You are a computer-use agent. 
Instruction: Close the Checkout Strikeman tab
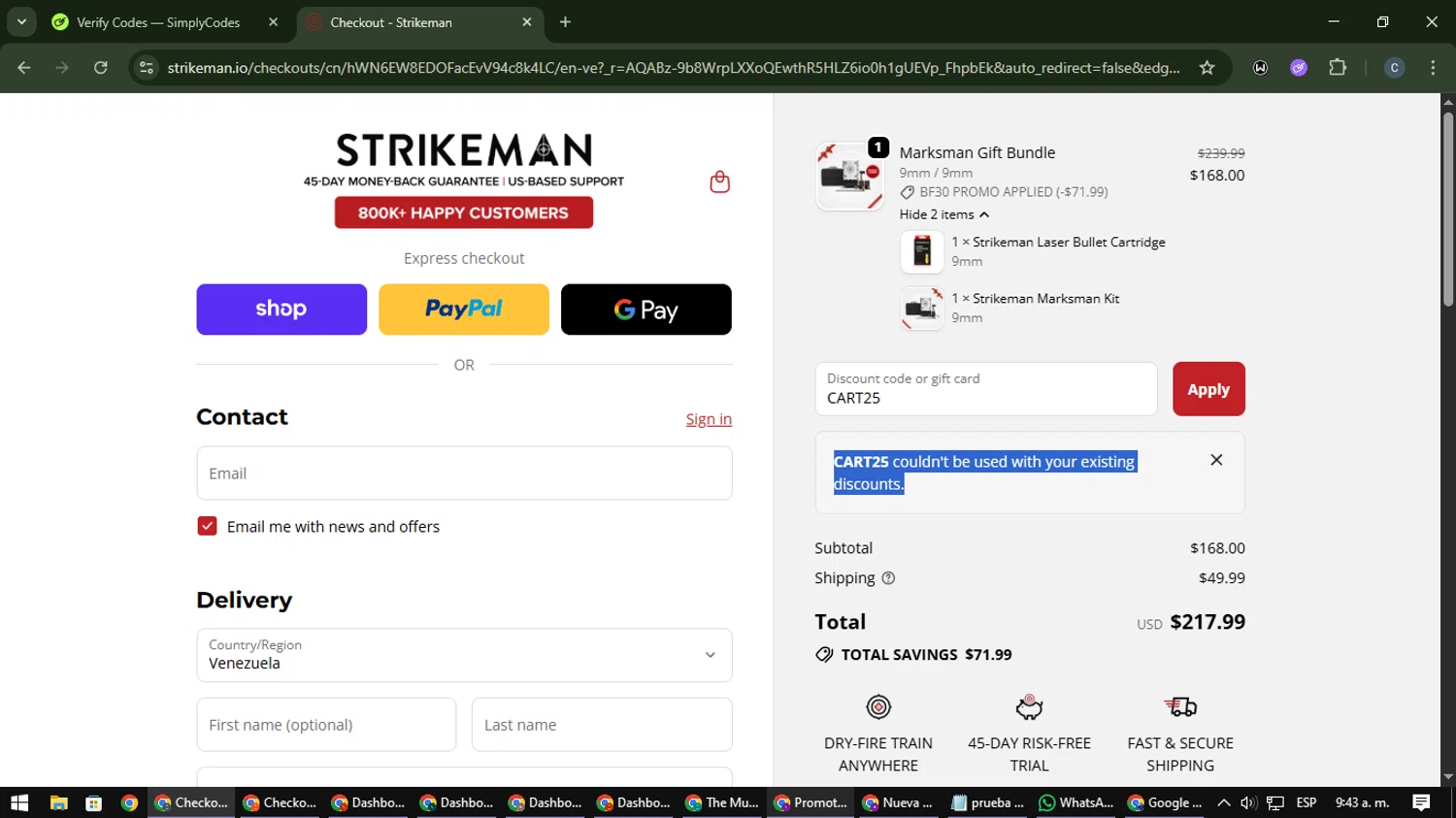(x=527, y=22)
